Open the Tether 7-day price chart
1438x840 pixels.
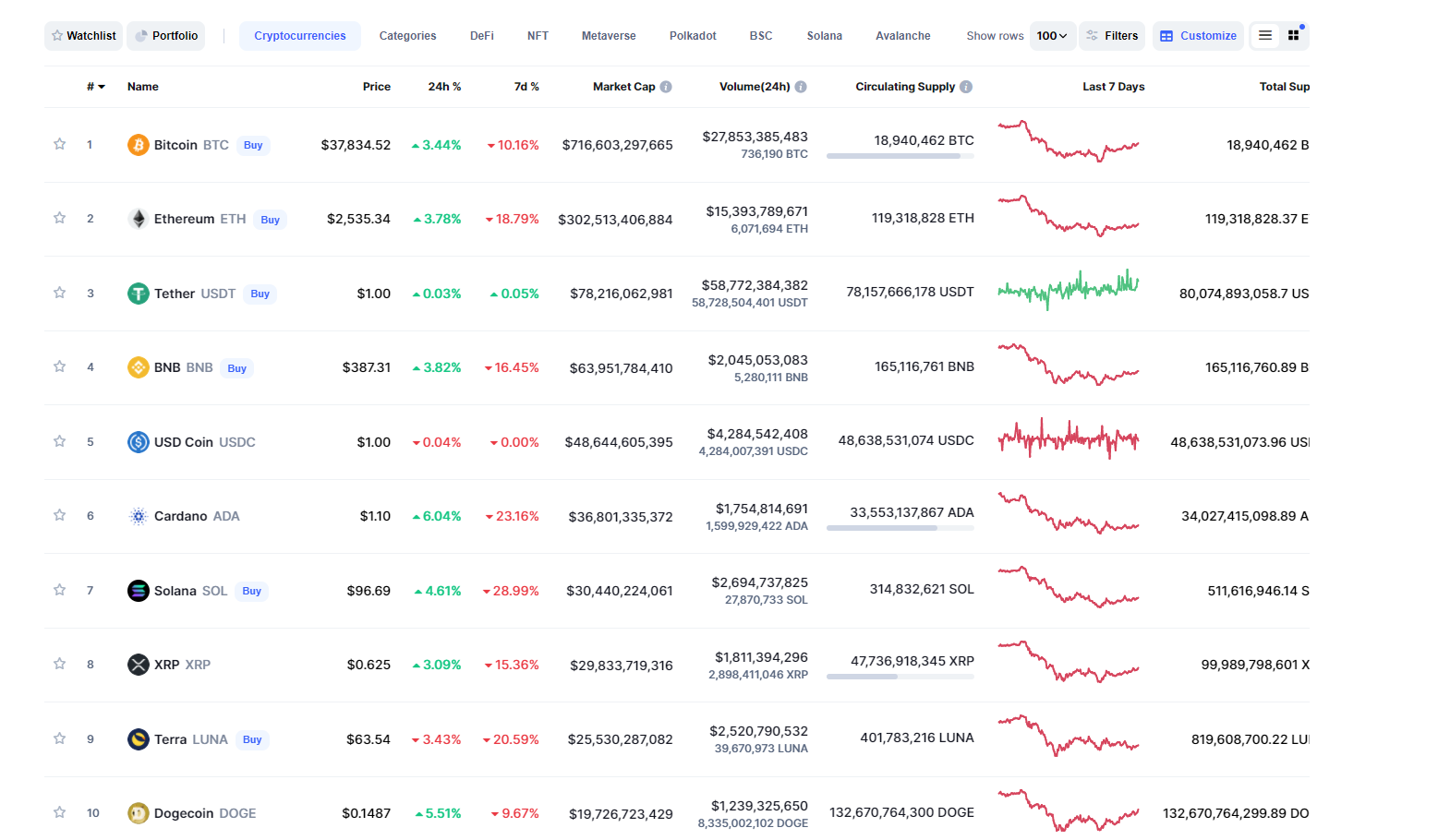(1069, 290)
